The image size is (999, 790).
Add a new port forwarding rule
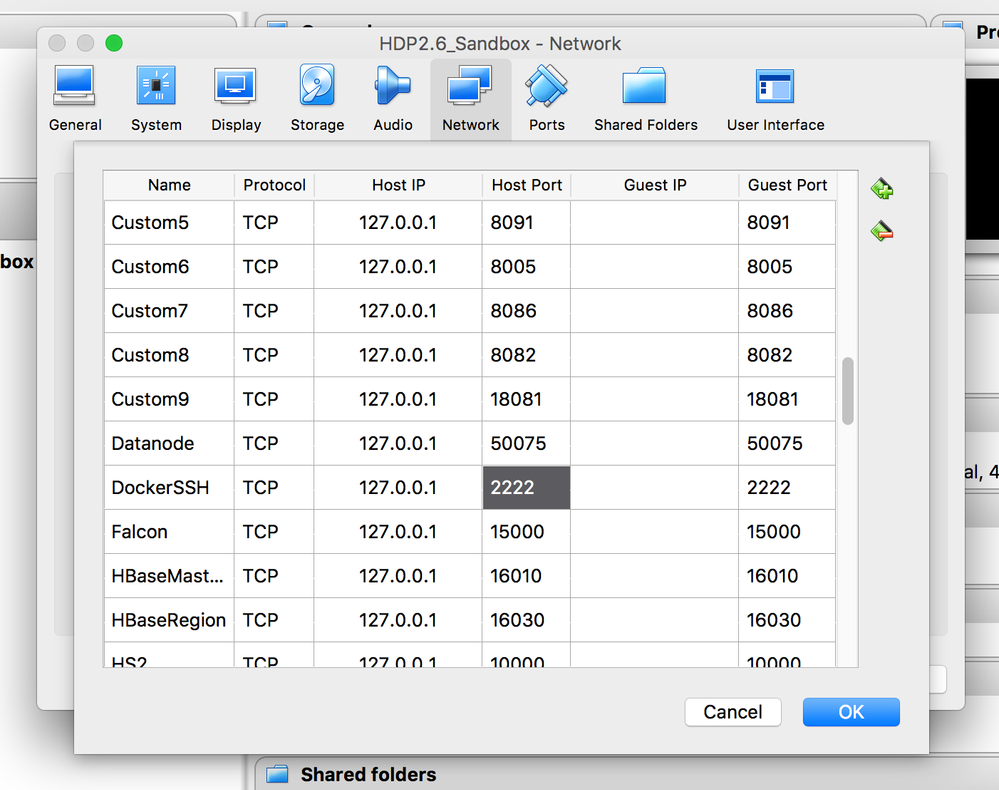(x=881, y=188)
